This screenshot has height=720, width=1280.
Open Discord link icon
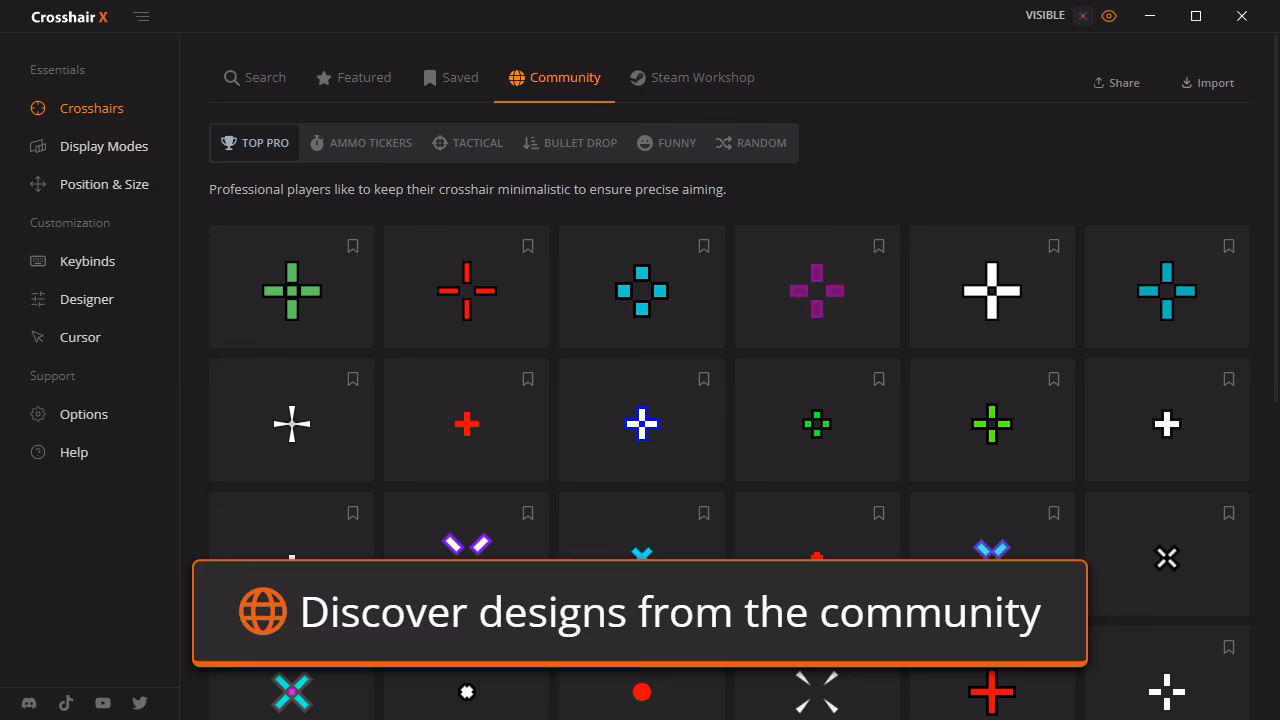click(29, 703)
